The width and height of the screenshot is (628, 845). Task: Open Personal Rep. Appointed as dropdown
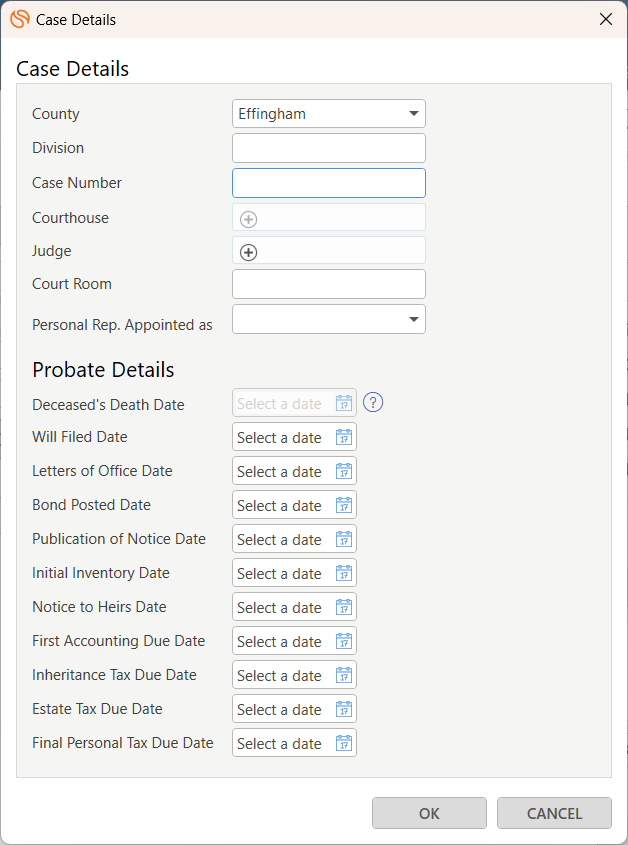(x=329, y=319)
